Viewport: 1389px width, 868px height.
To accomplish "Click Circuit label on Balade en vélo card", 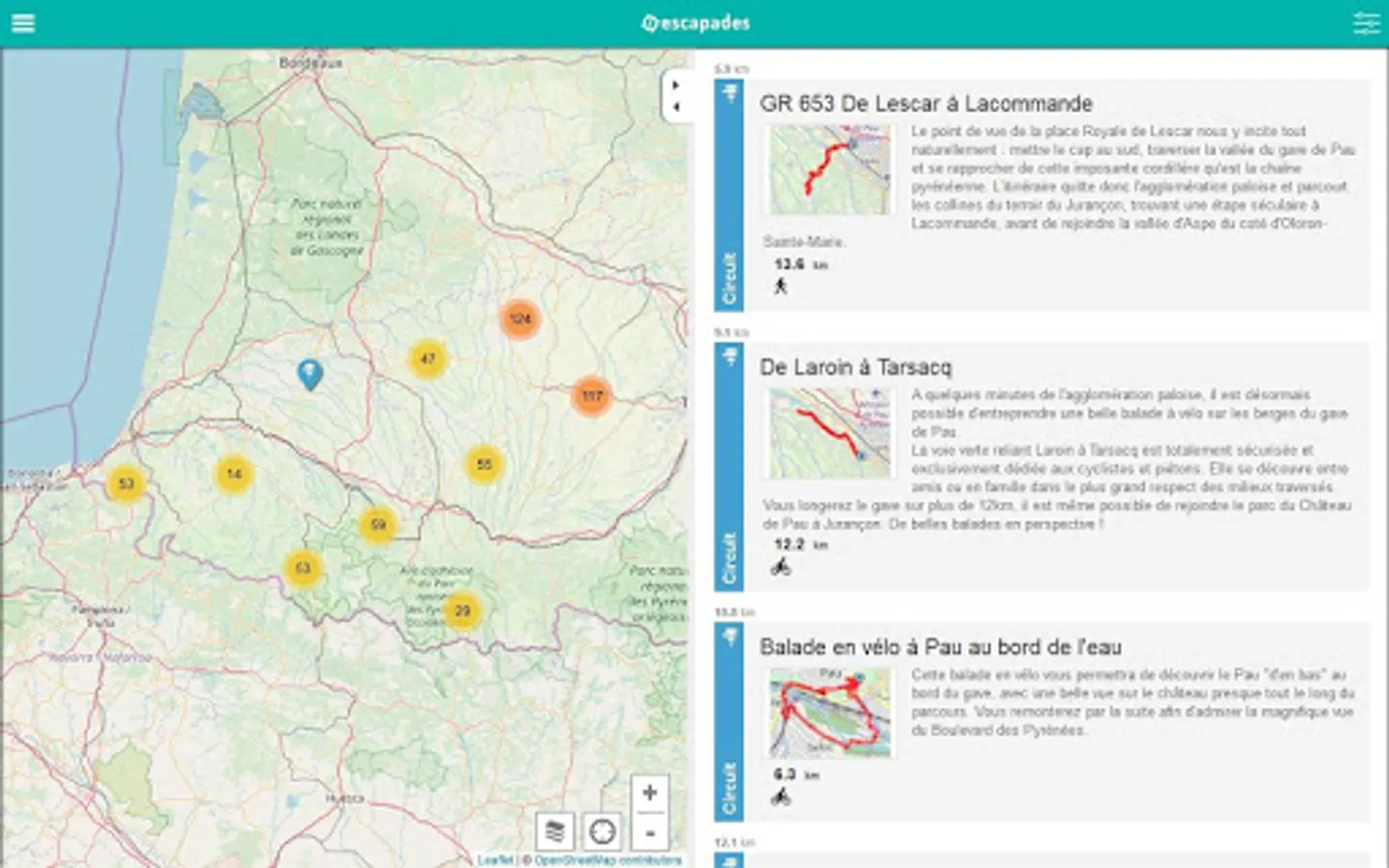I will [729, 789].
